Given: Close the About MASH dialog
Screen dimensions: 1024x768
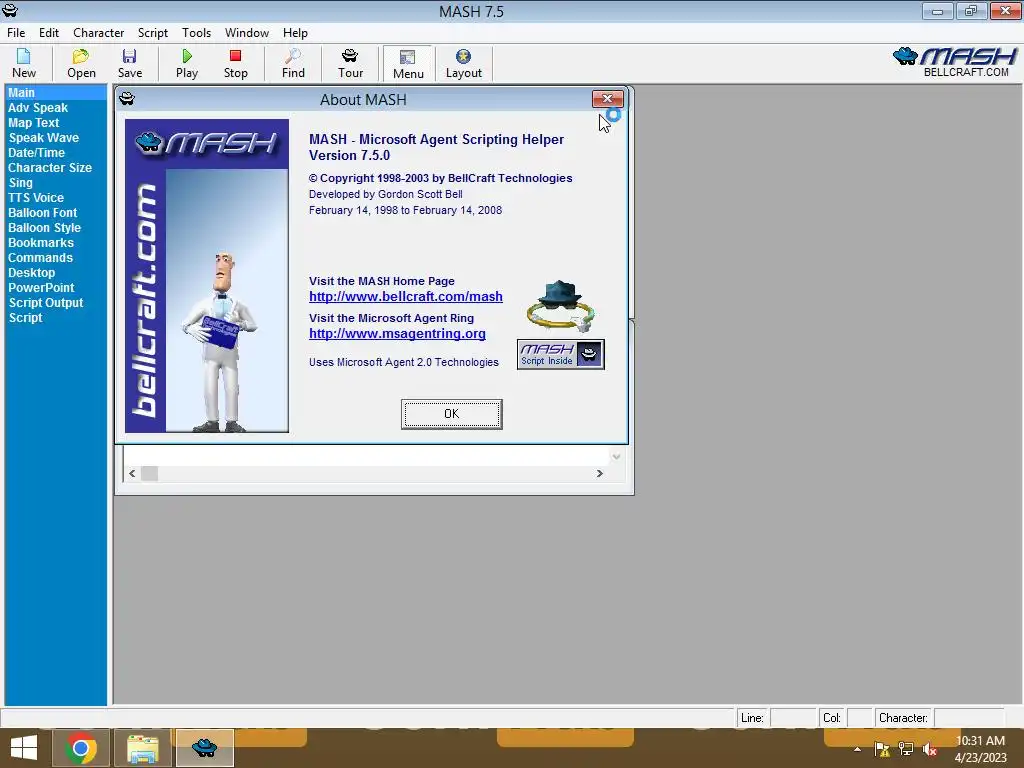Looking at the screenshot, I should click(607, 99).
